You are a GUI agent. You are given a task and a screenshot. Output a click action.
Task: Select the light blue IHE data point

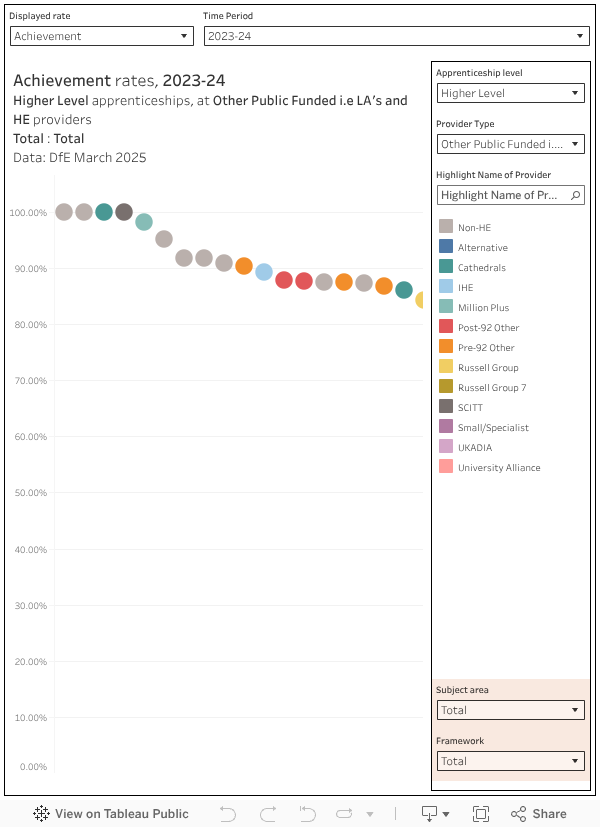pos(264,272)
